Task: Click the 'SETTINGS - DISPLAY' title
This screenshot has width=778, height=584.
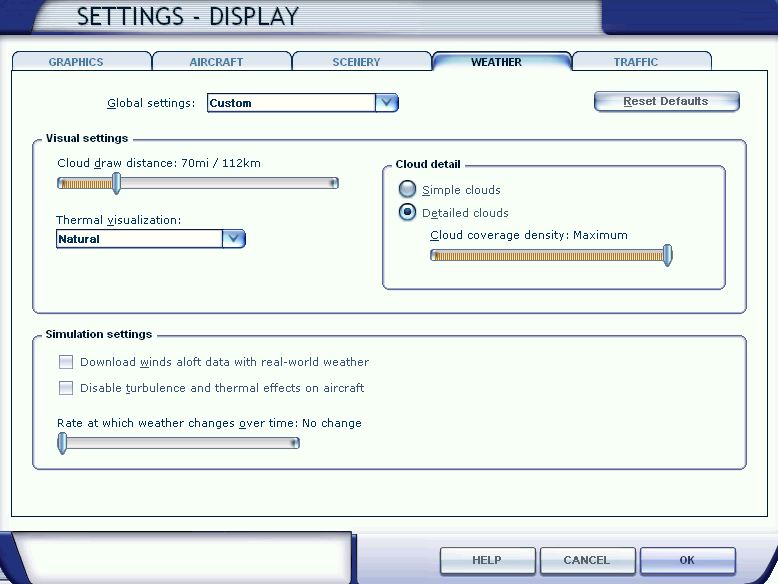Action: point(188,16)
